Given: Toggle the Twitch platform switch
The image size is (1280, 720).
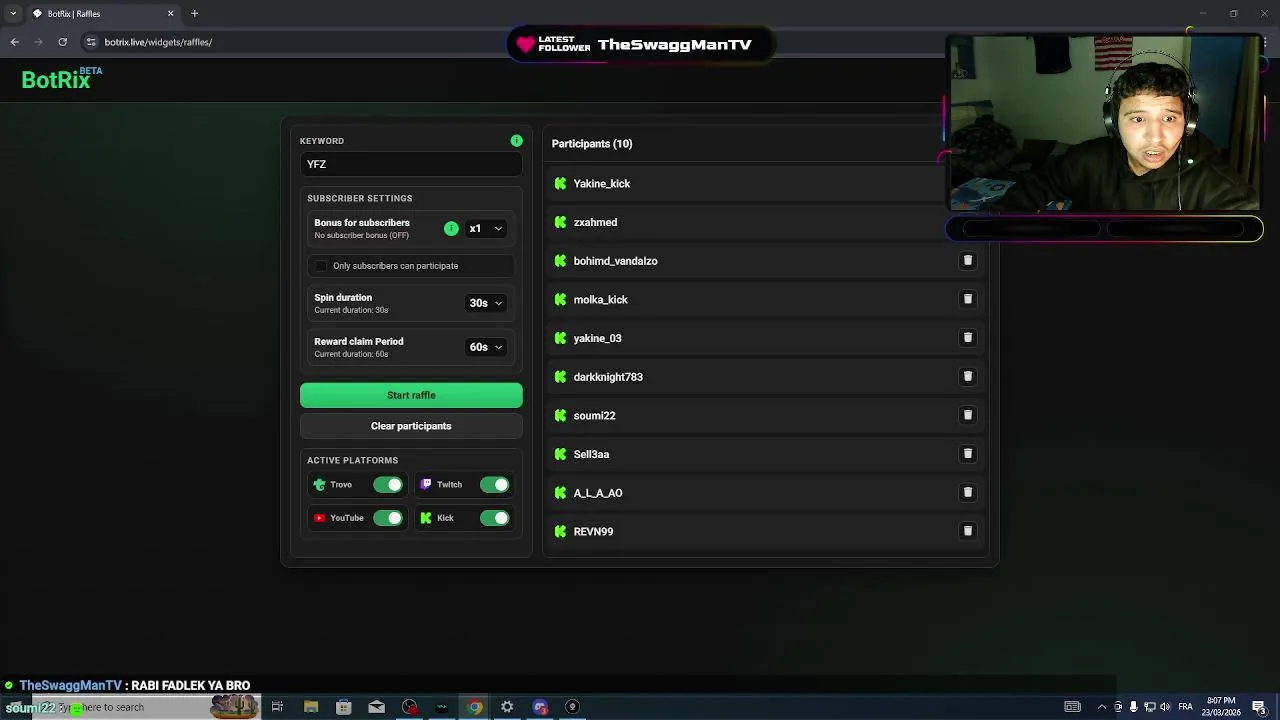Looking at the screenshot, I should (494, 485).
